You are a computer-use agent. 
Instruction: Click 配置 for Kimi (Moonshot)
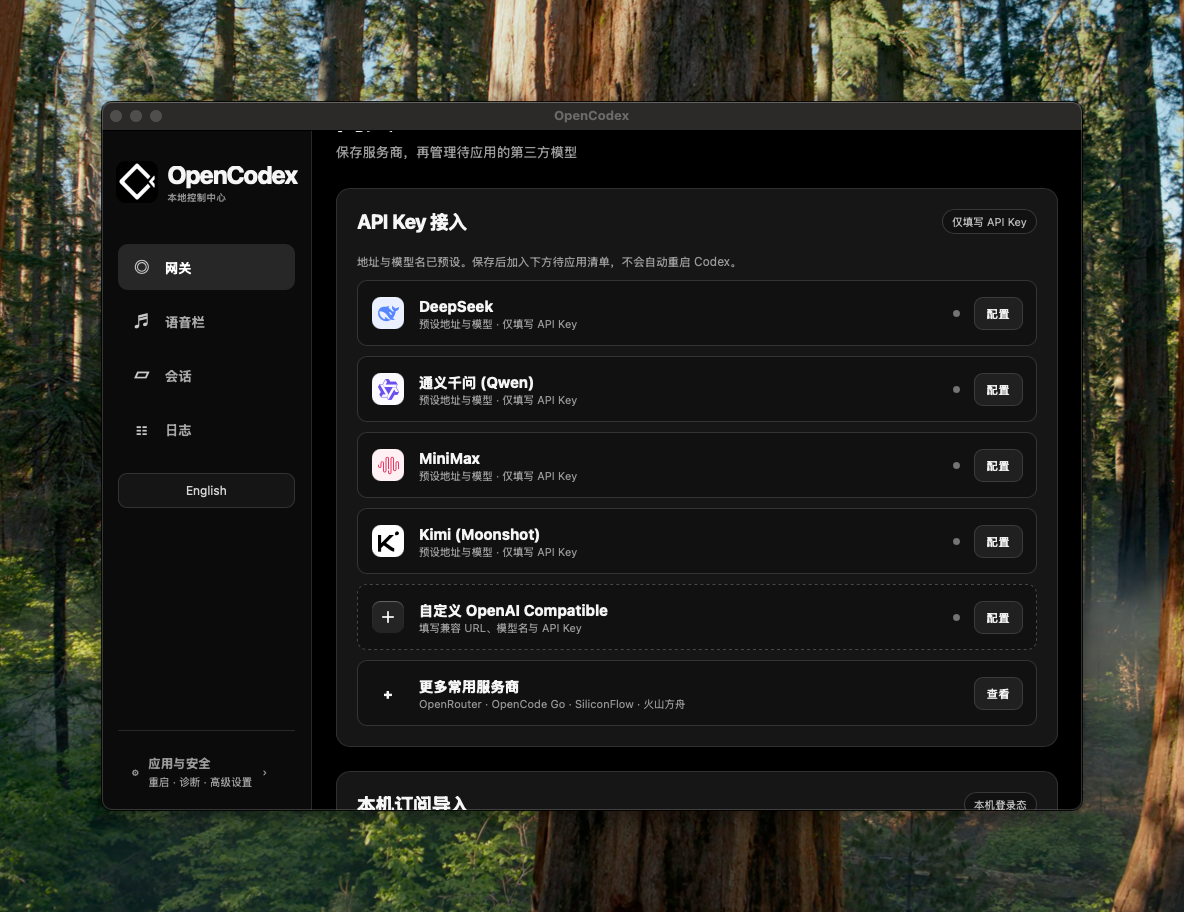998,541
